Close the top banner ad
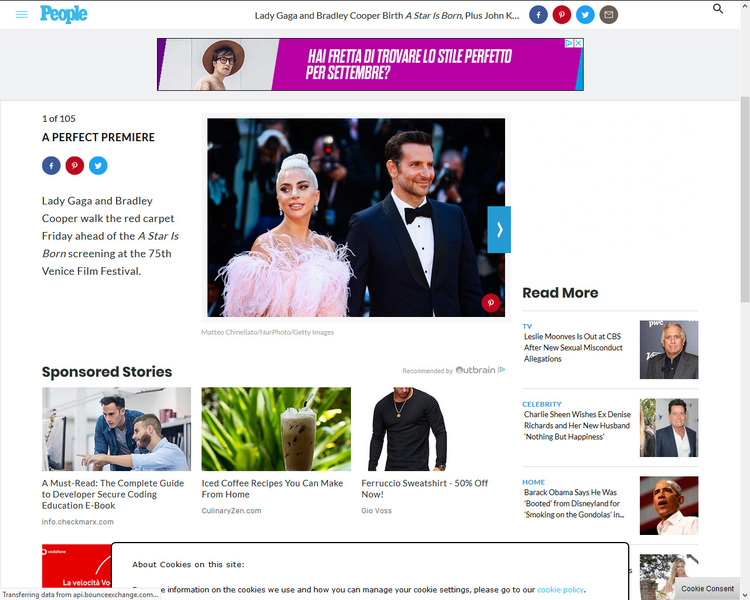Viewport: 750px width, 600px height. (x=578, y=43)
